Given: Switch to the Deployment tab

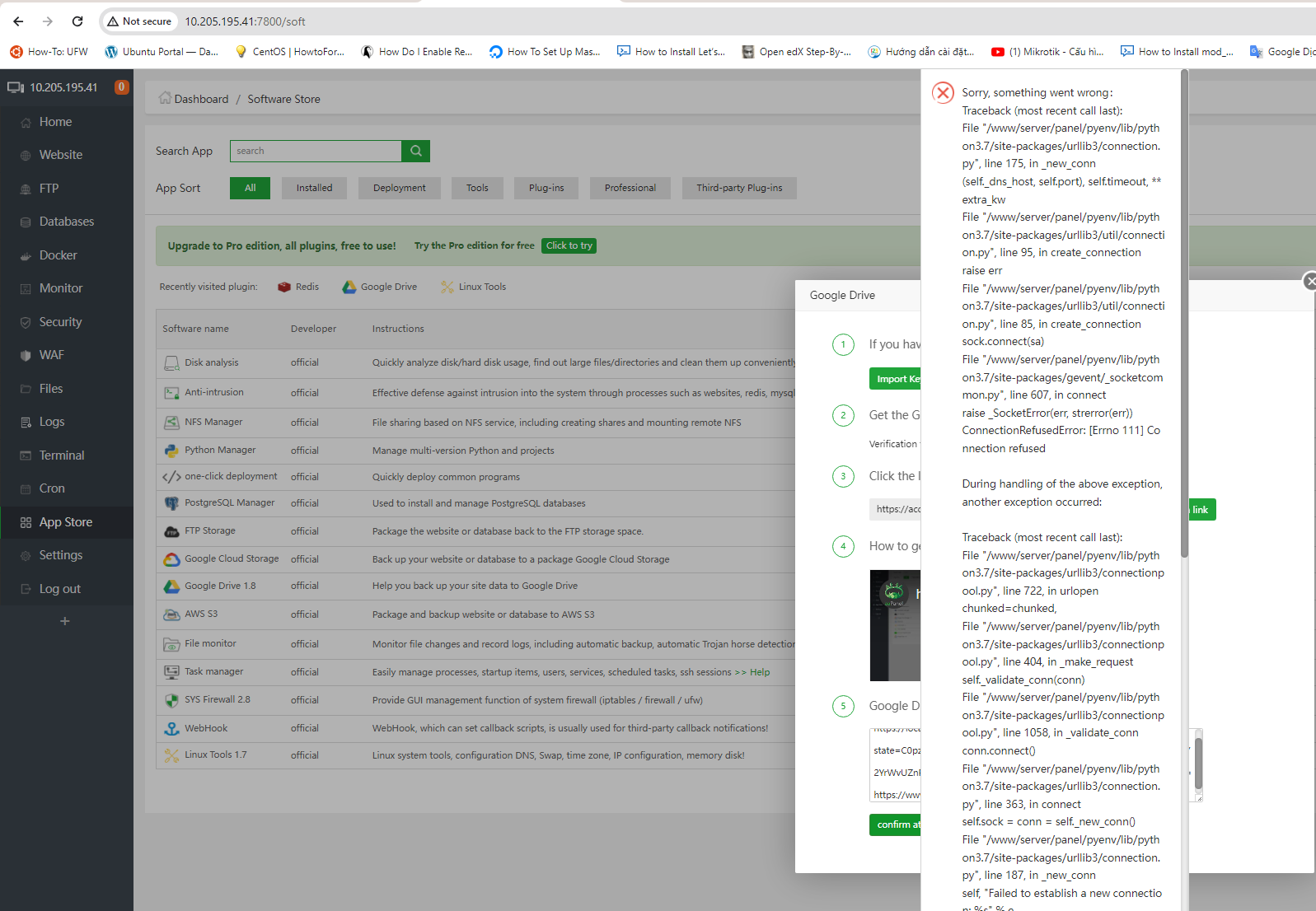Looking at the screenshot, I should [400, 188].
